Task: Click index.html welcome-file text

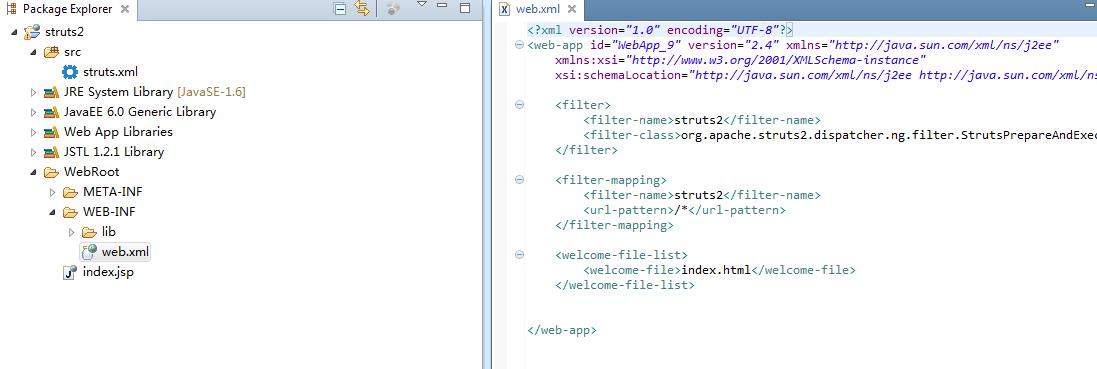Action: [x=716, y=270]
